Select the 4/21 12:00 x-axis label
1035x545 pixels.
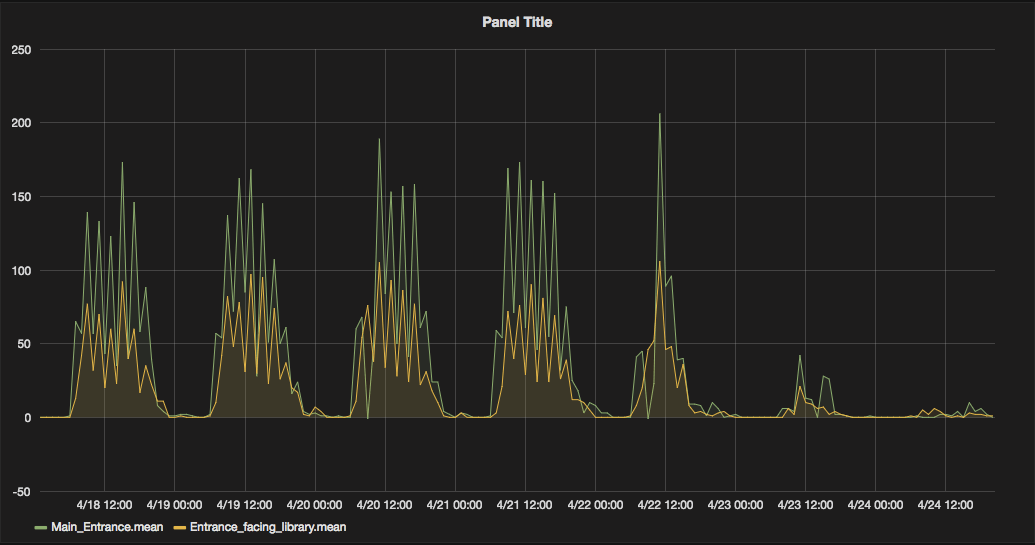pos(524,506)
